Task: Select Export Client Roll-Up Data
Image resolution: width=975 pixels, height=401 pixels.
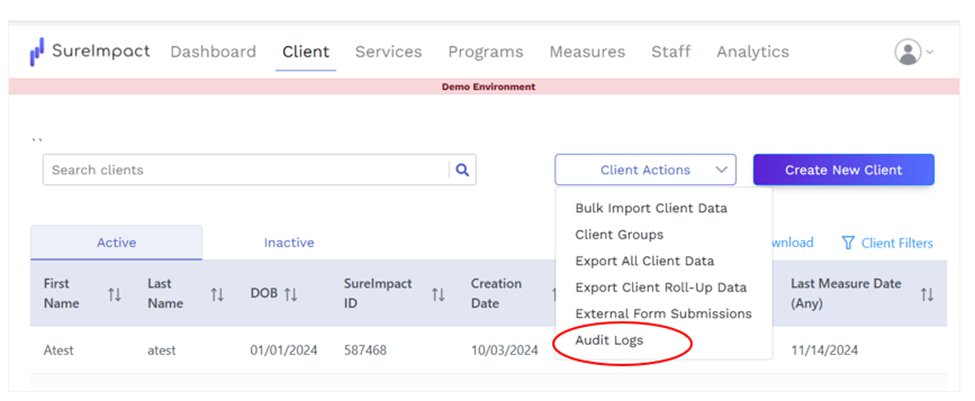Action: pos(661,287)
